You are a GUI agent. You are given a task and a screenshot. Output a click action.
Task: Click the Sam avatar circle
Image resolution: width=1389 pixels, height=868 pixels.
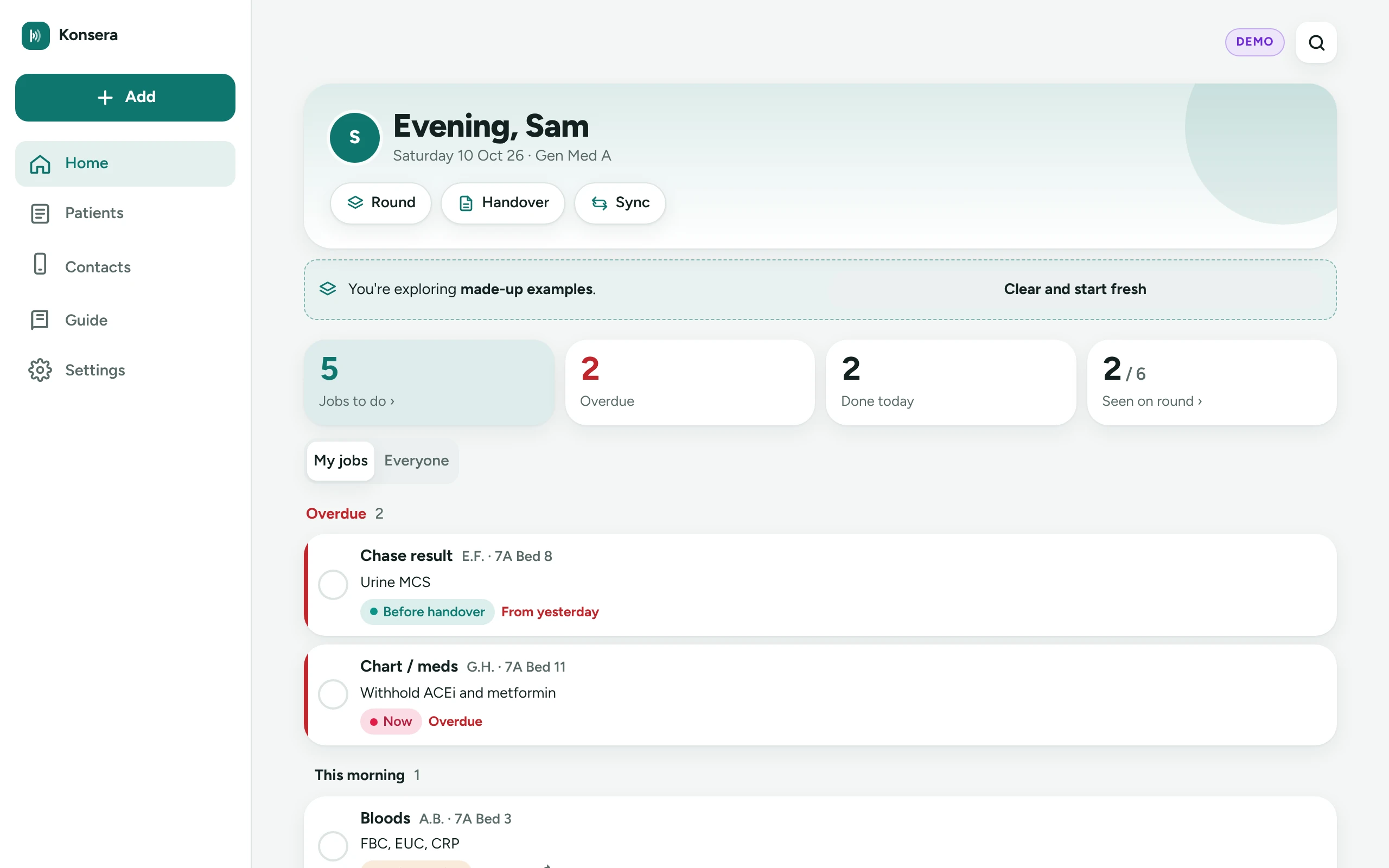click(x=355, y=137)
